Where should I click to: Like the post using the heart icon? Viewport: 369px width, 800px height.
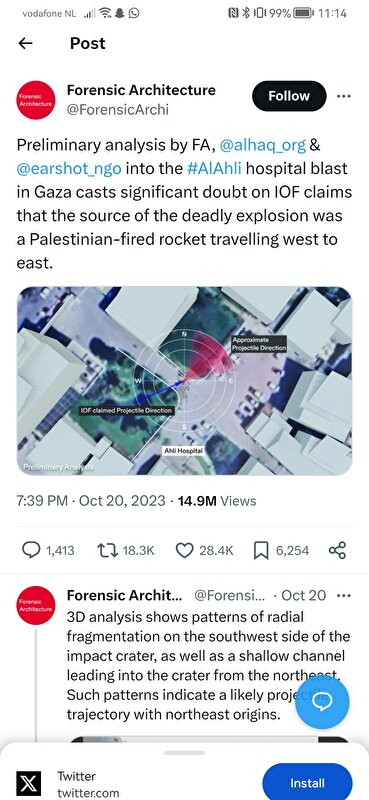(184, 550)
